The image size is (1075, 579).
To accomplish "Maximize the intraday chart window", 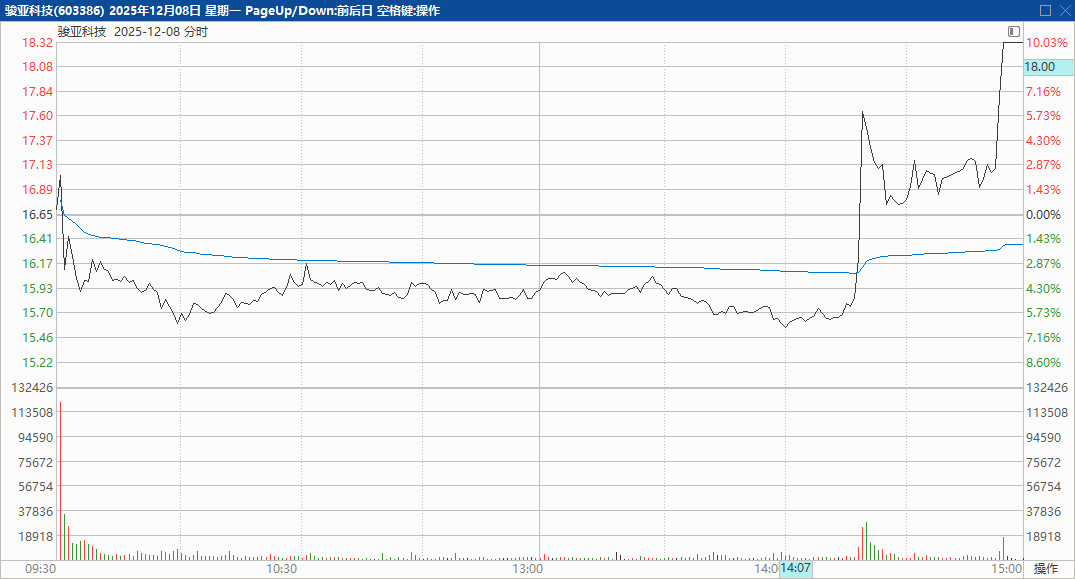I will pyautogui.click(x=1046, y=10).
